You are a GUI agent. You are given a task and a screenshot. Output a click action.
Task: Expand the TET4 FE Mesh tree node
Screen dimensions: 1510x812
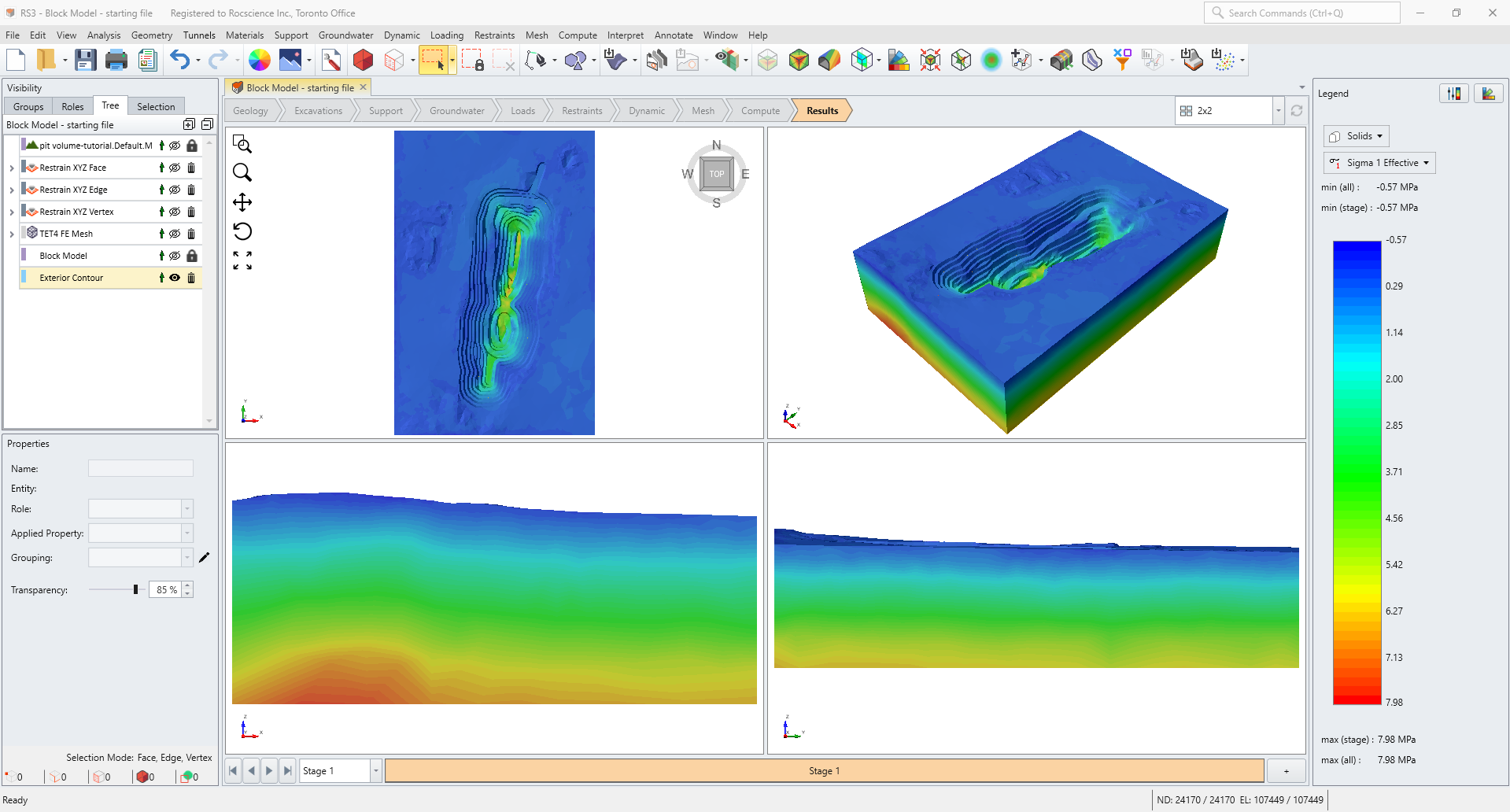[x=12, y=234]
